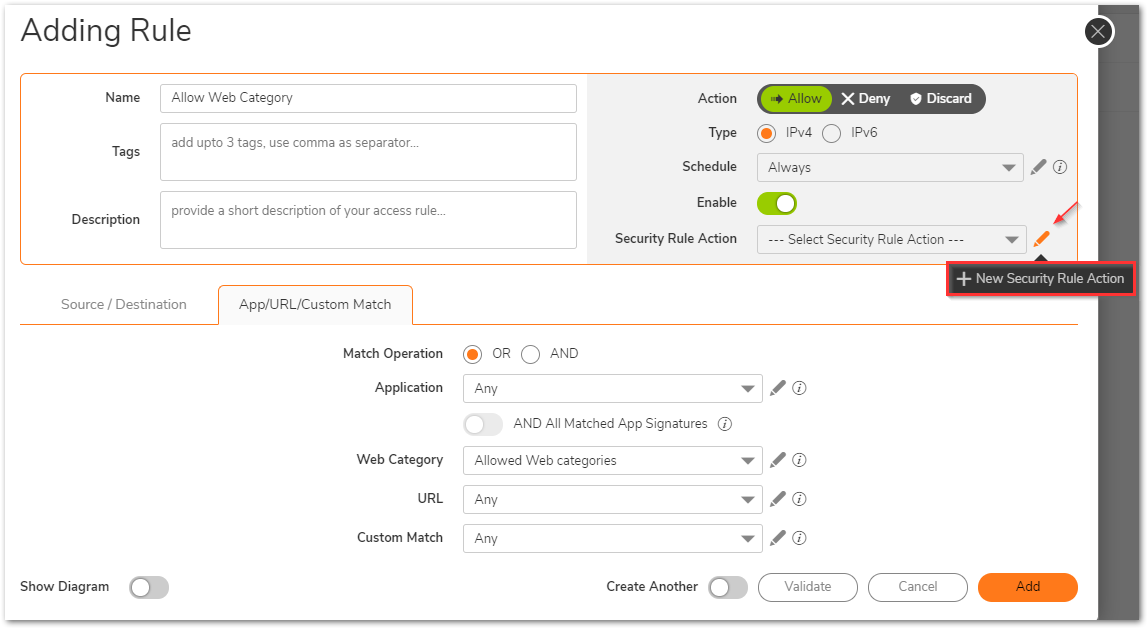Screen dimensions: 1148x629
Task: Click pencil icon beside Web Category
Action: point(778,460)
